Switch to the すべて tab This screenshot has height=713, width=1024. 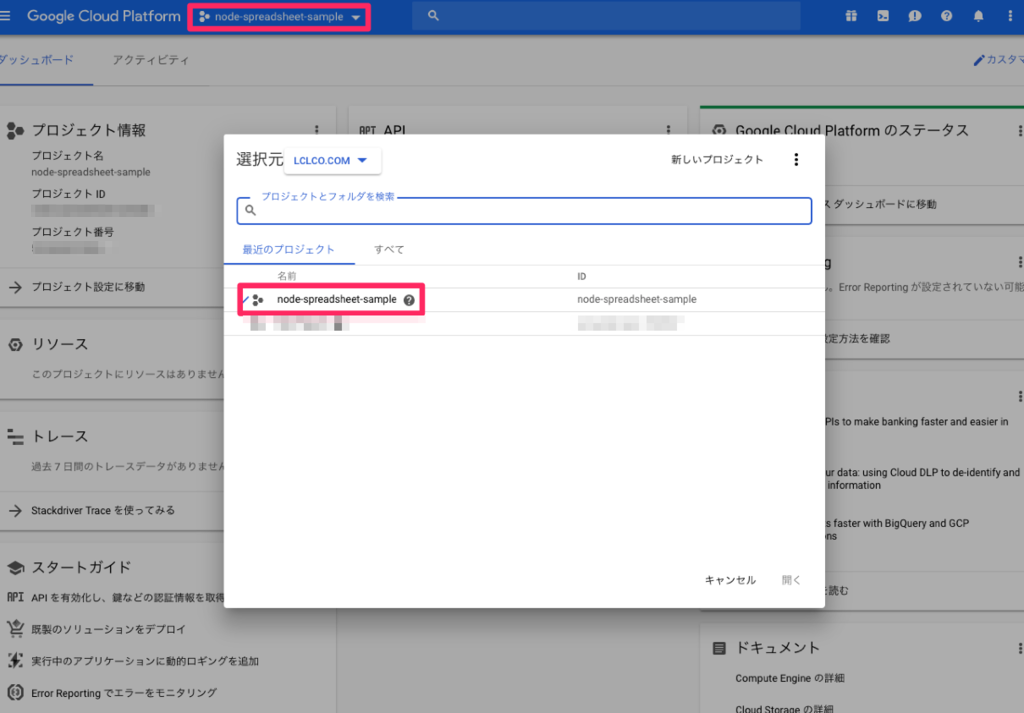(x=388, y=249)
